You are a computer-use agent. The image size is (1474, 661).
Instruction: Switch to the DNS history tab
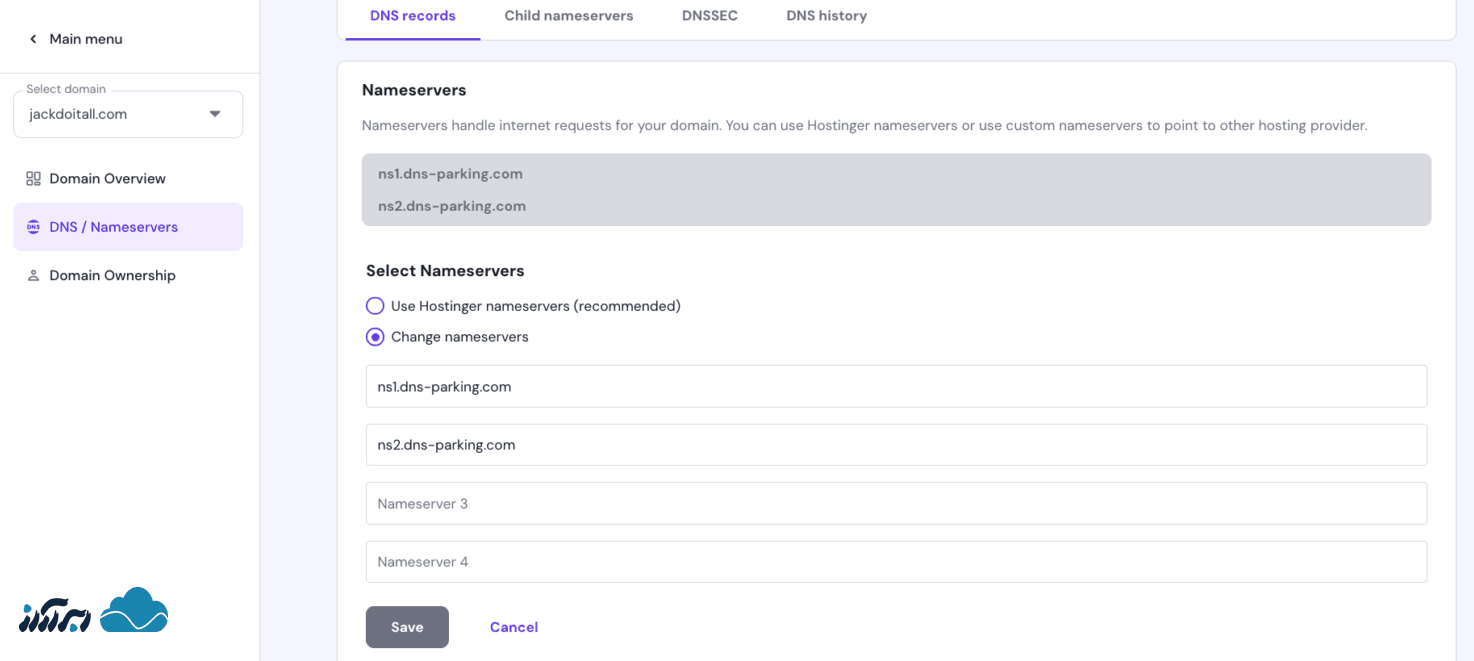tap(826, 15)
